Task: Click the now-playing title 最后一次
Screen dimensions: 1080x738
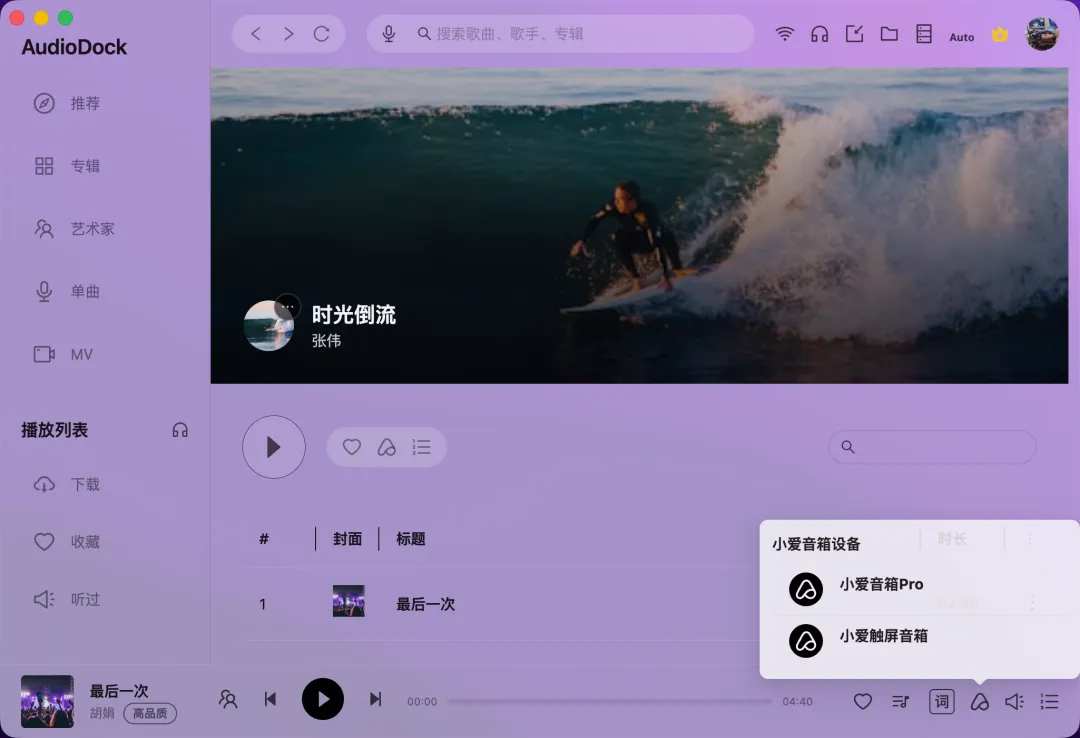Action: 119,690
